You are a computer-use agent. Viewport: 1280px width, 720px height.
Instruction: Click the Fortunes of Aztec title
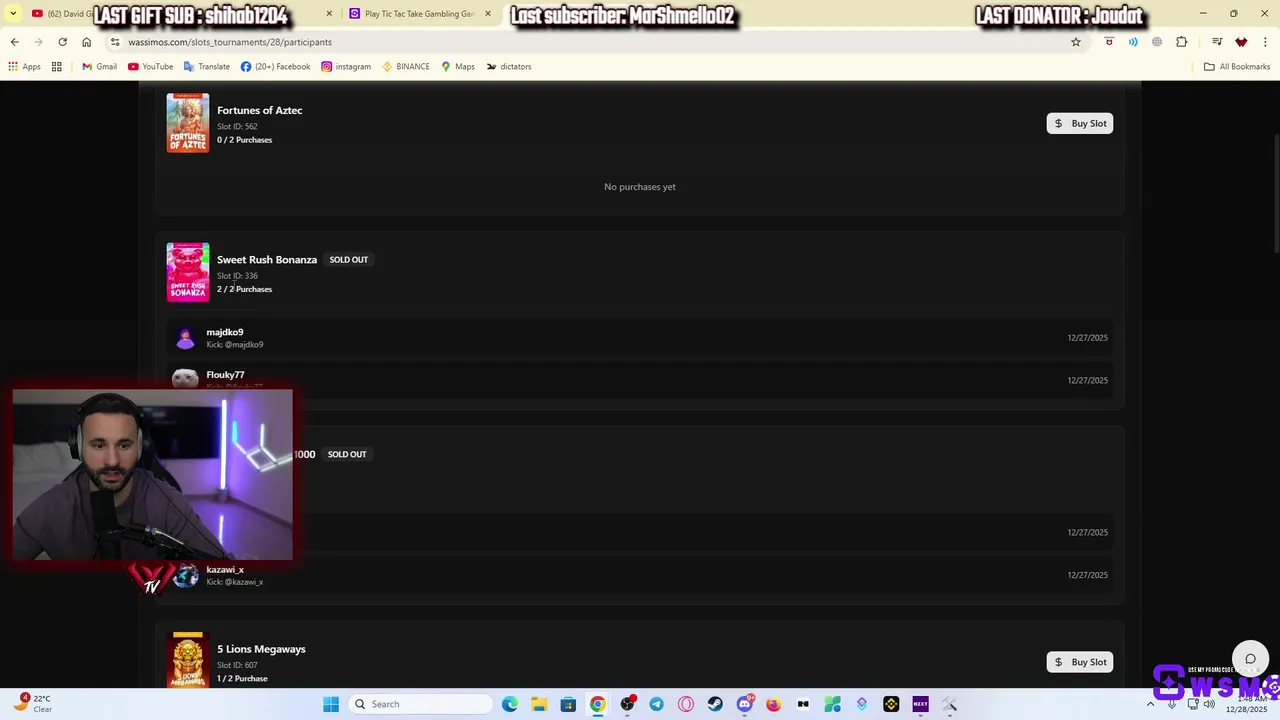coord(260,110)
